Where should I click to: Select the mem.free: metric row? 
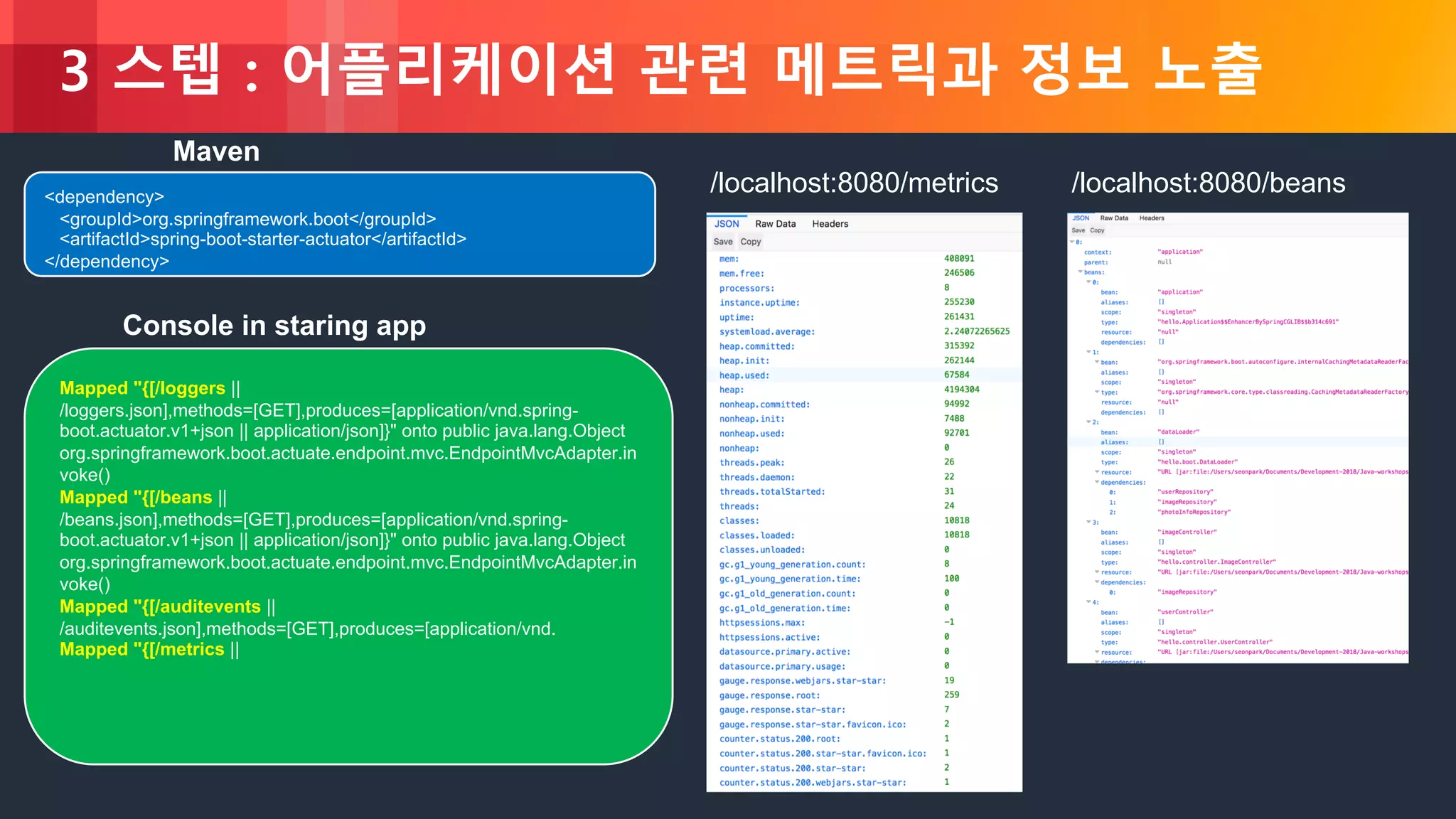[864, 273]
